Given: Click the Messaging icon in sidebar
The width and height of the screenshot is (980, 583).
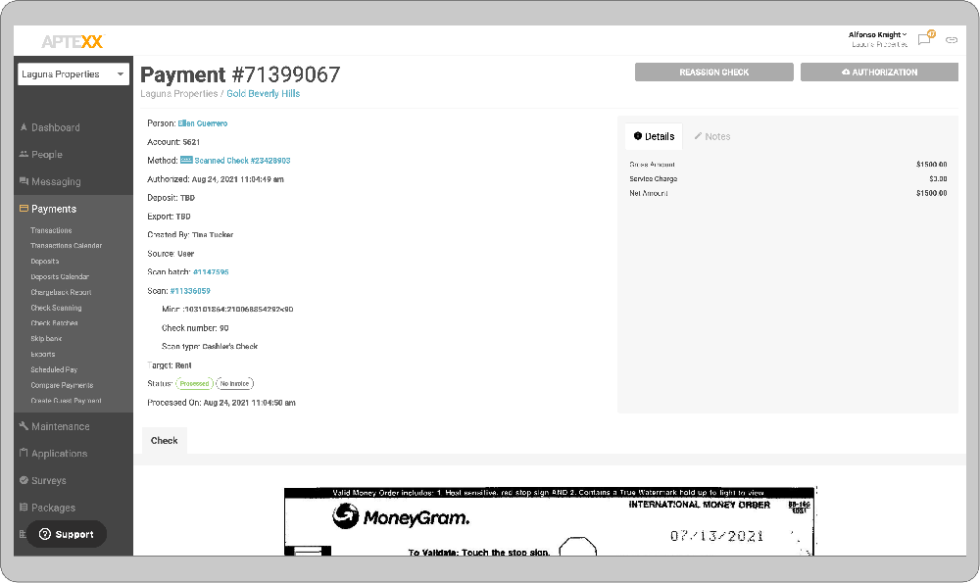Looking at the screenshot, I should [x=23, y=182].
